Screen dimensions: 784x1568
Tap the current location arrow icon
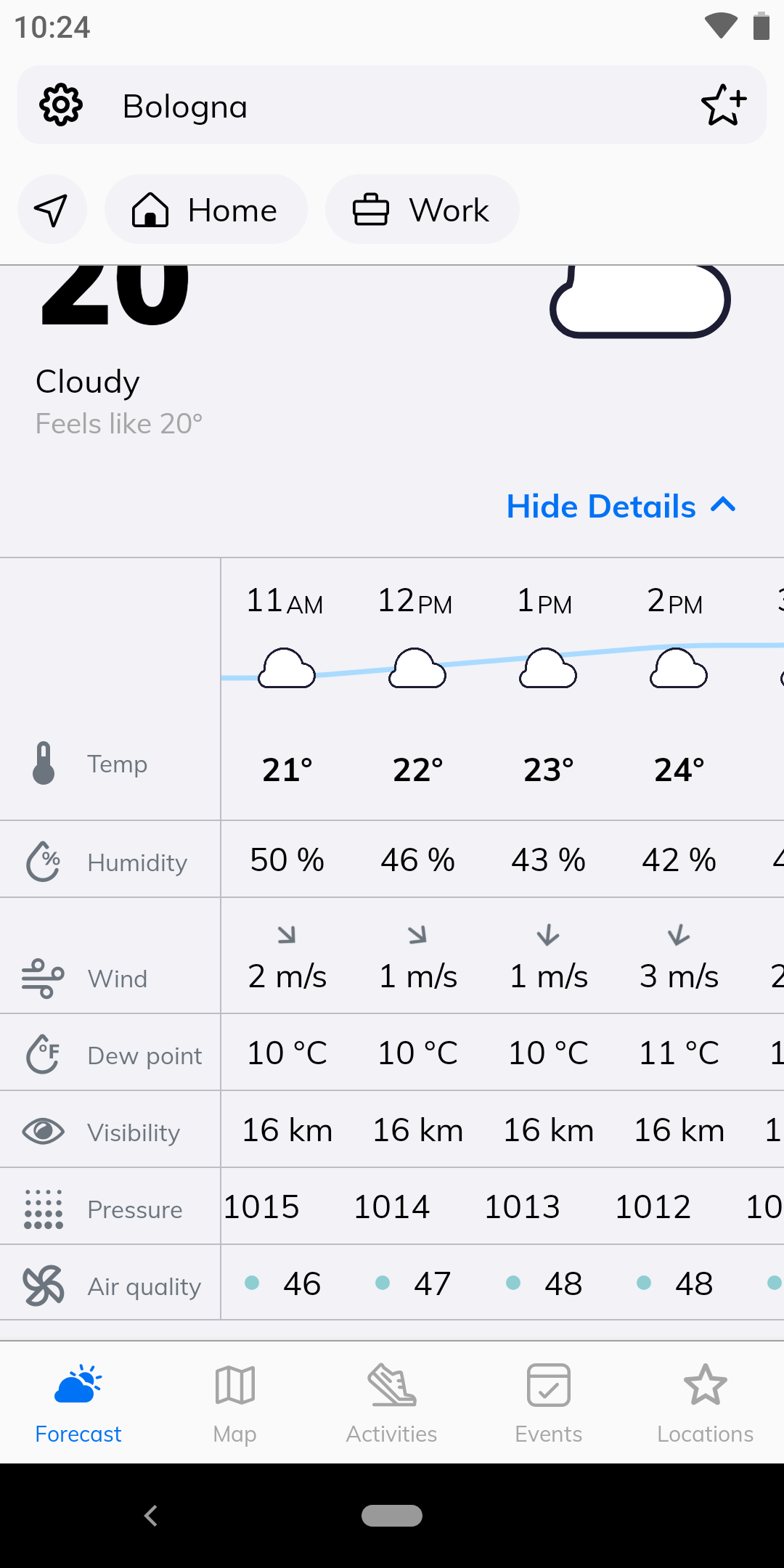[x=52, y=210]
